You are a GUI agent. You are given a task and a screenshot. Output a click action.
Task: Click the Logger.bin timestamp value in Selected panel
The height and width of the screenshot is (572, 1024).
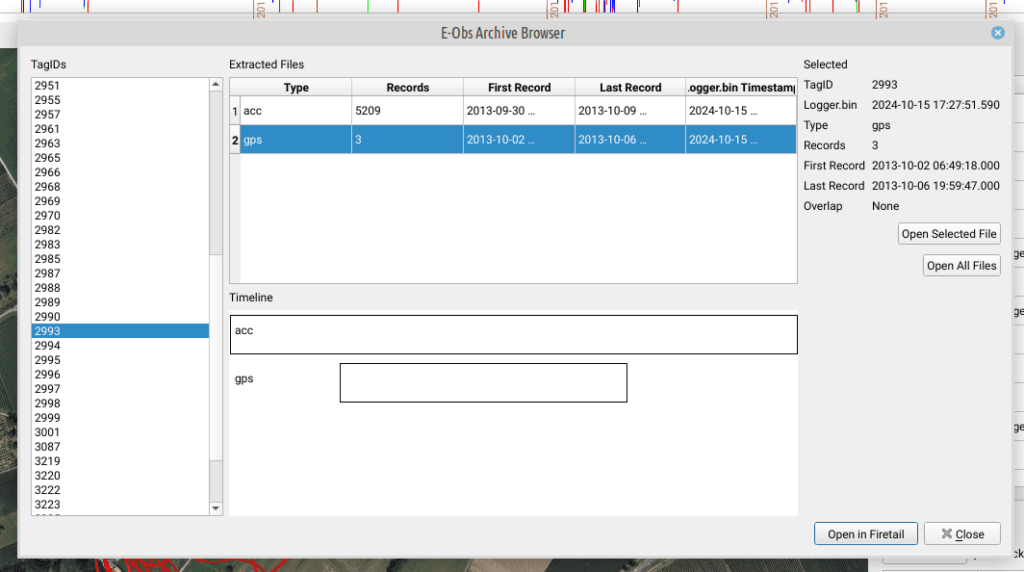pyautogui.click(x=935, y=104)
